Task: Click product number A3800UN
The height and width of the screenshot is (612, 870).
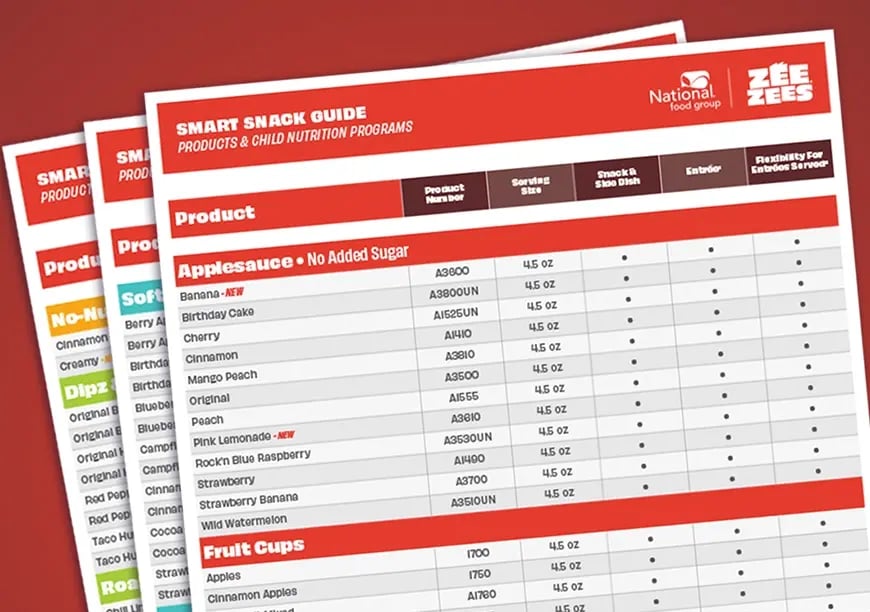Action: click(x=453, y=292)
